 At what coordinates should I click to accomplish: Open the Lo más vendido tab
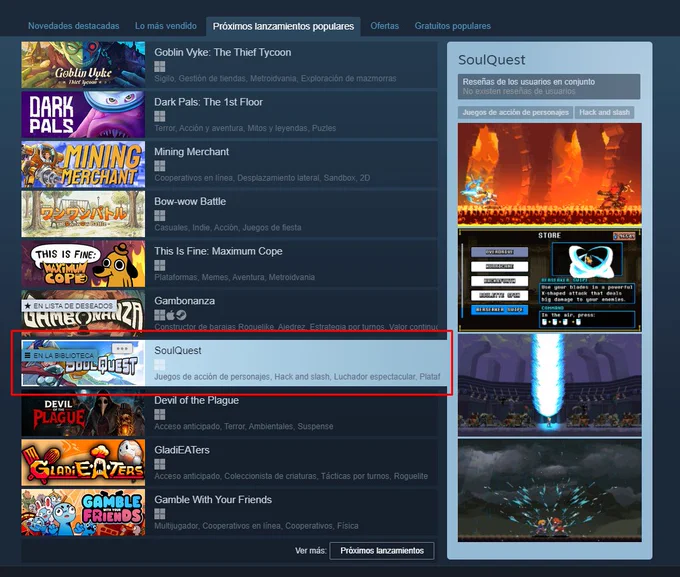tap(166, 26)
